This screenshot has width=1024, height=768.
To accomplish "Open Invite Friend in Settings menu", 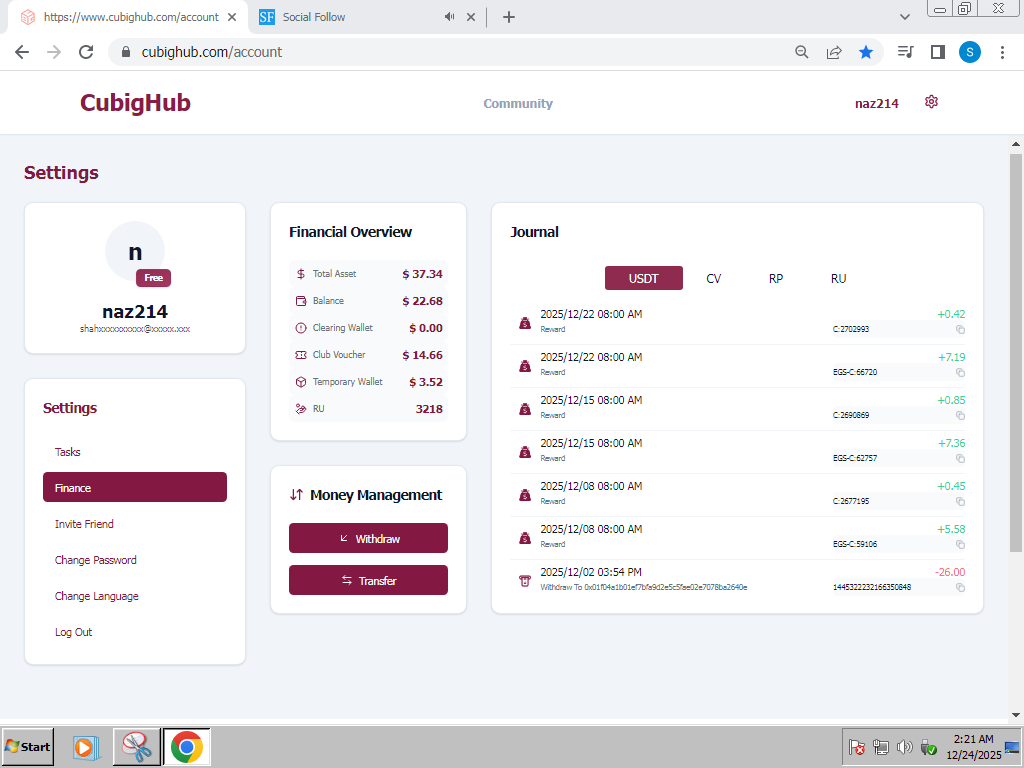I will click(84, 524).
